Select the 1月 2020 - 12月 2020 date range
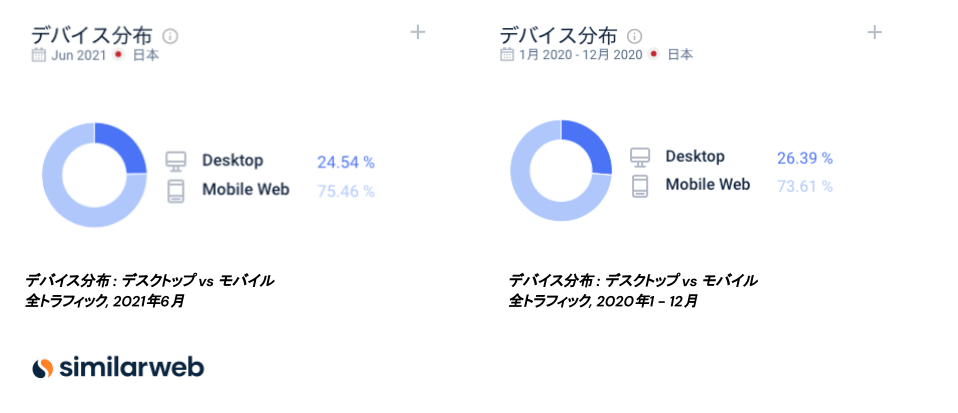 coord(580,55)
